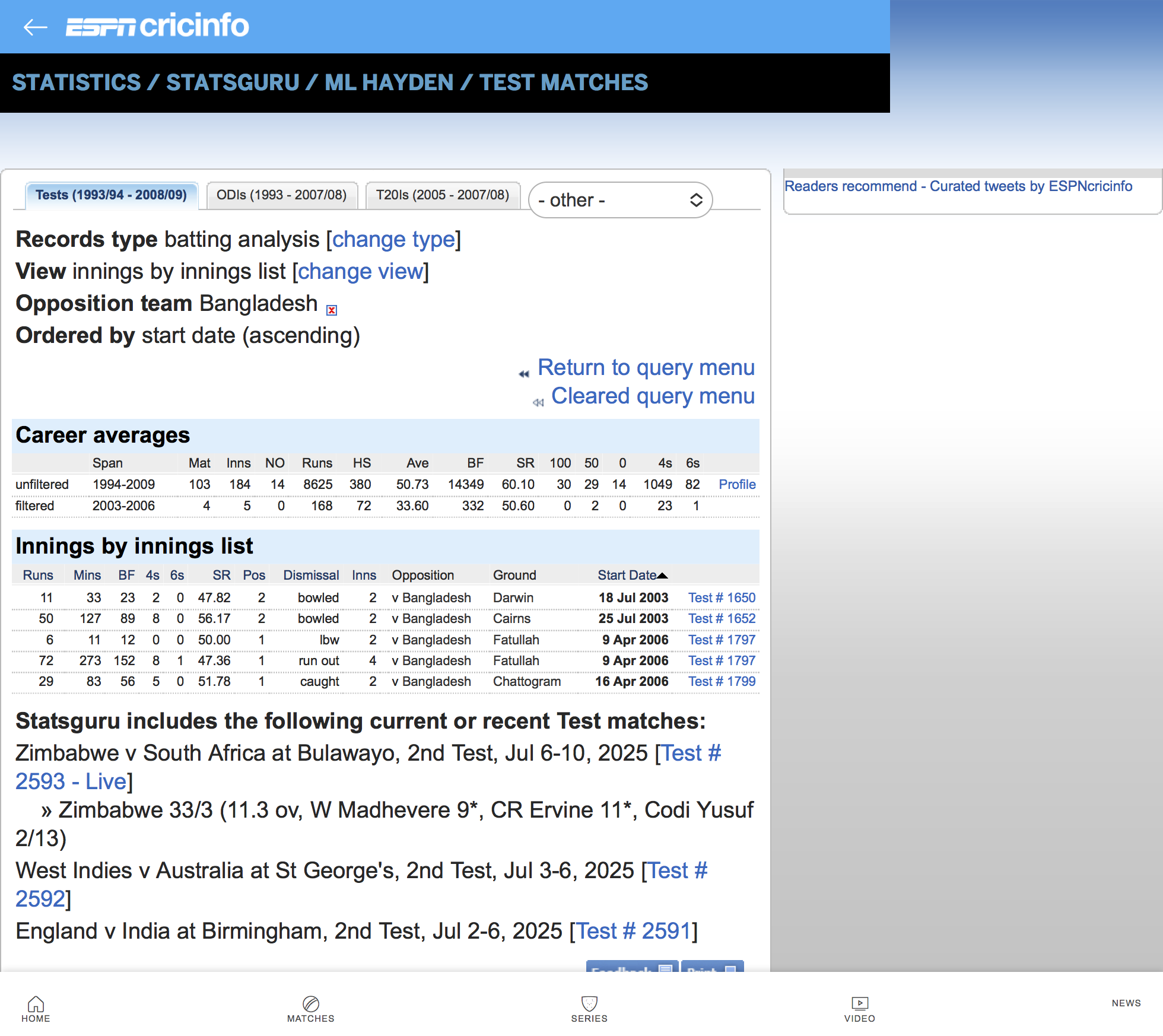Click the 'change view' link
The image size is (1163, 1036).
(361, 271)
